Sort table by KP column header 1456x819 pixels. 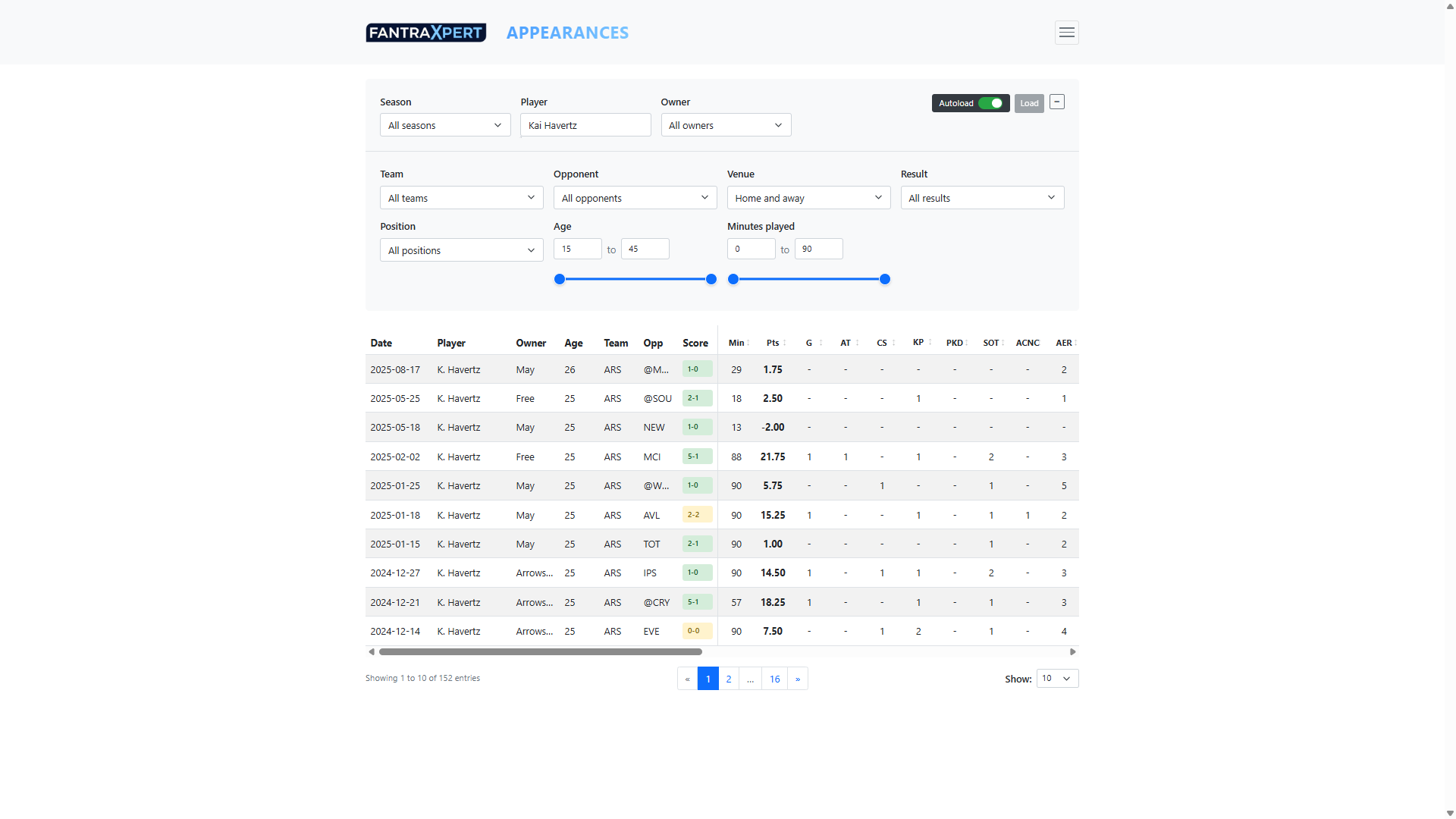(918, 343)
